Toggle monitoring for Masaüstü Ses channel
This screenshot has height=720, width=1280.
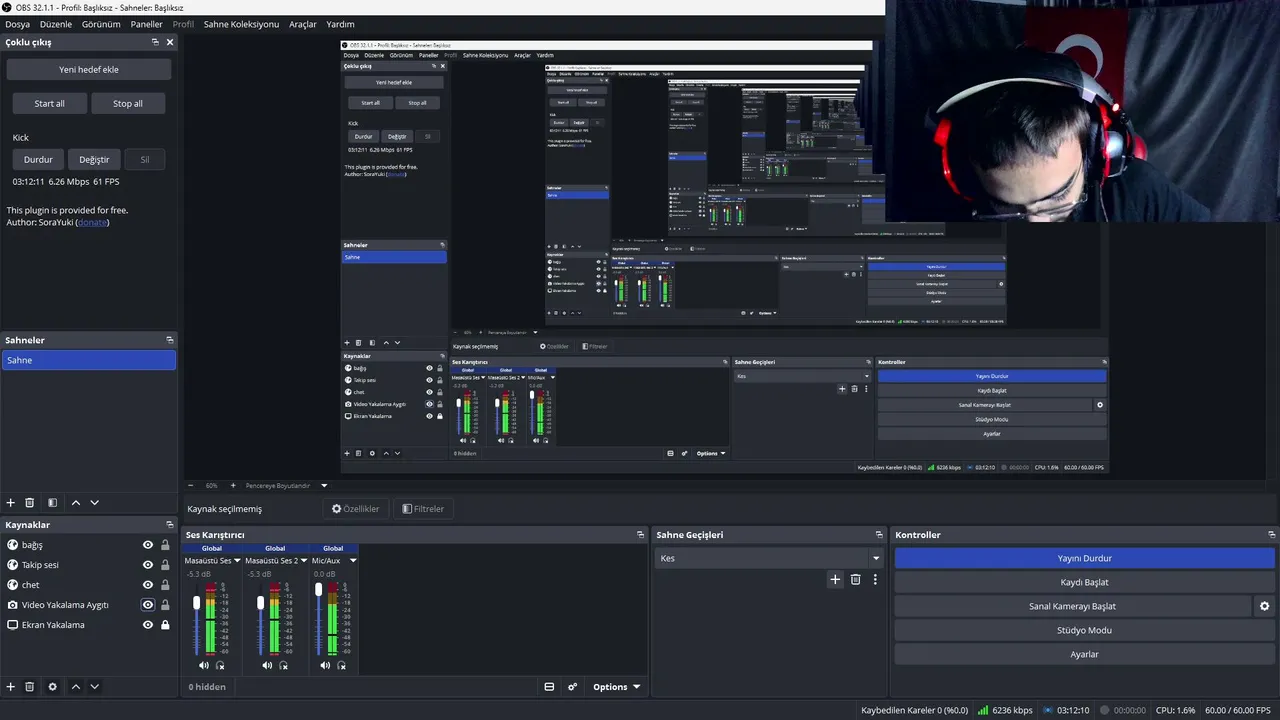coord(220,665)
